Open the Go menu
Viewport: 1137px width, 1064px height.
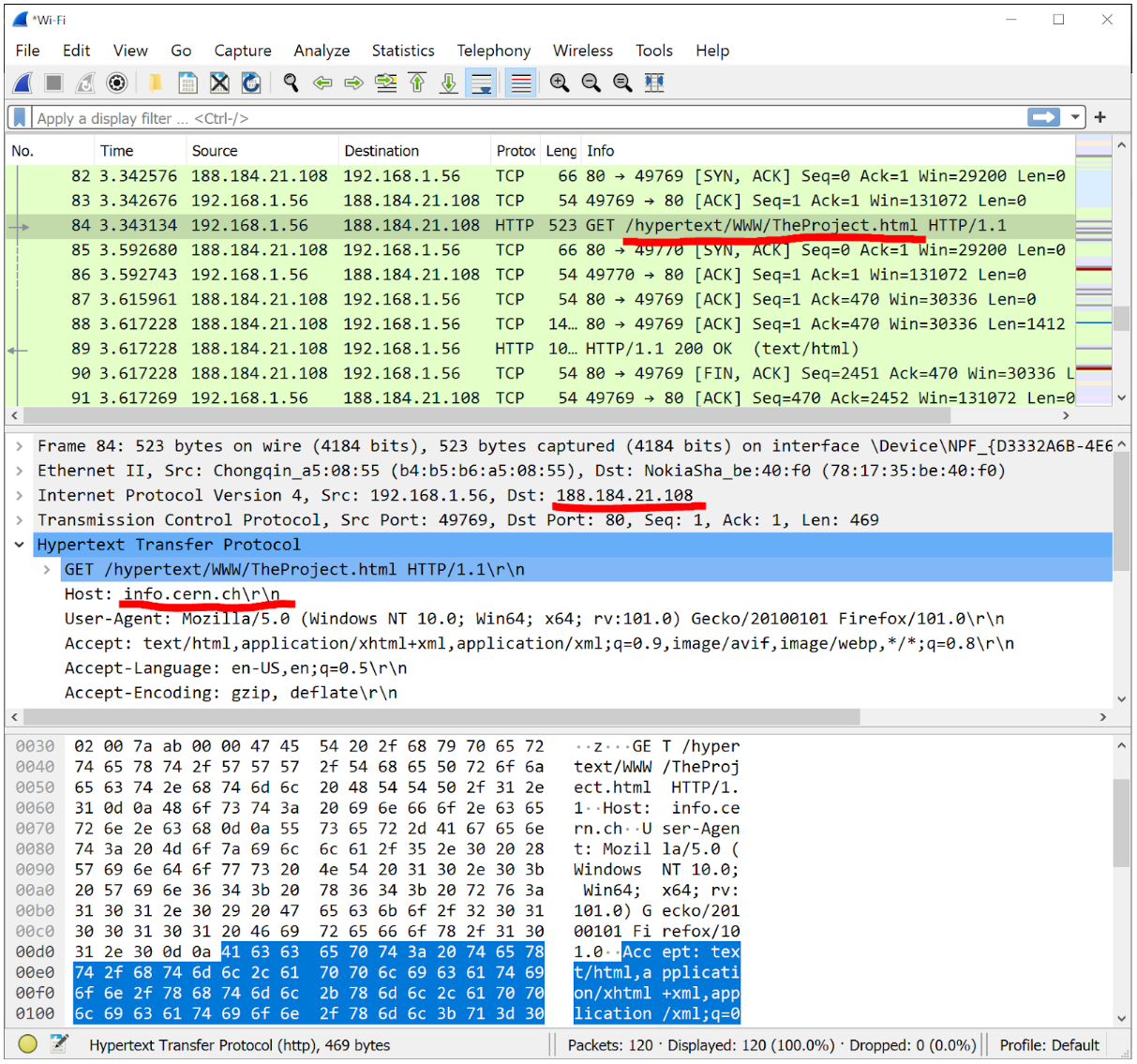click(x=181, y=51)
